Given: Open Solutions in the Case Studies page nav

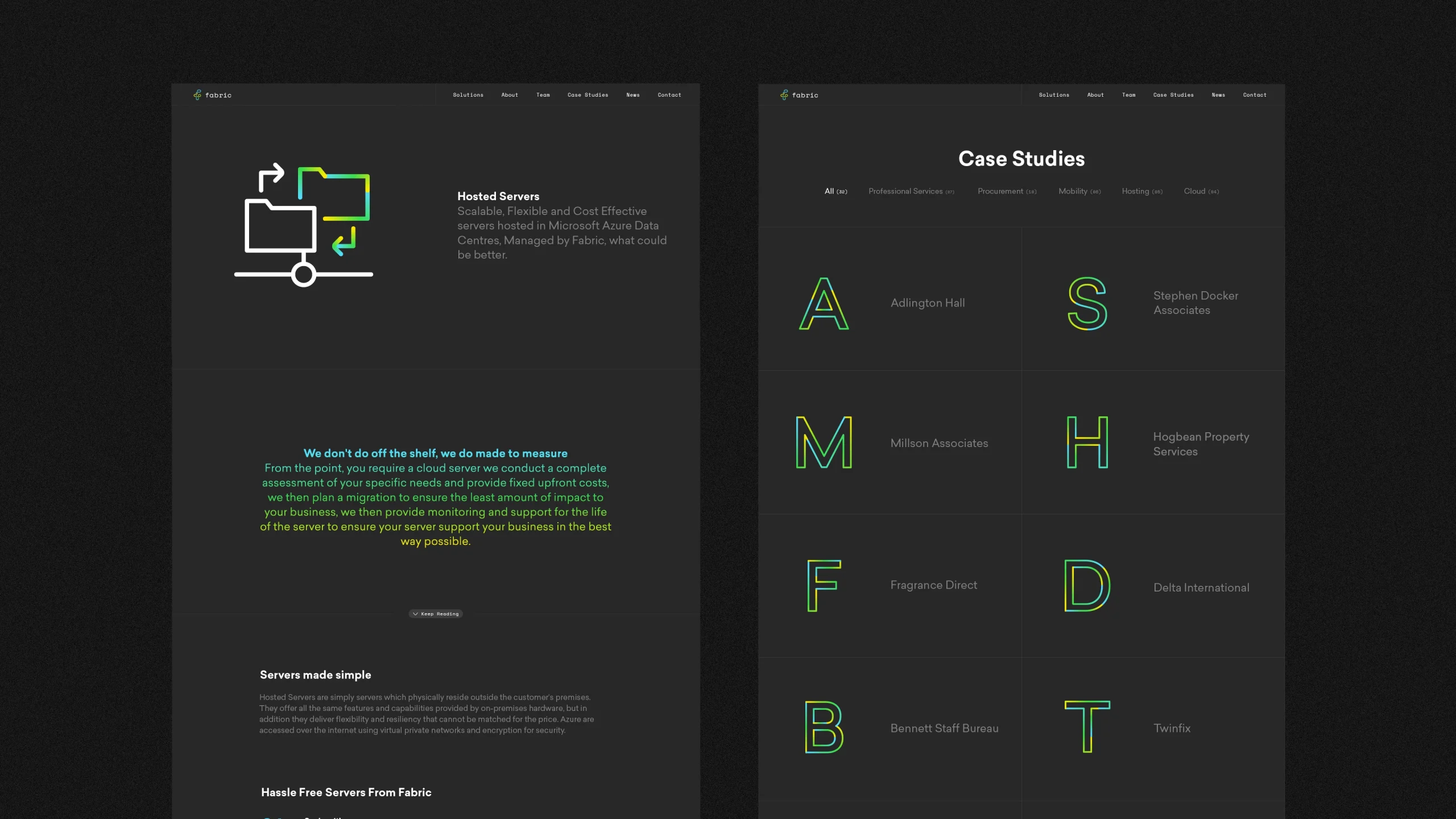Looking at the screenshot, I should (1054, 95).
